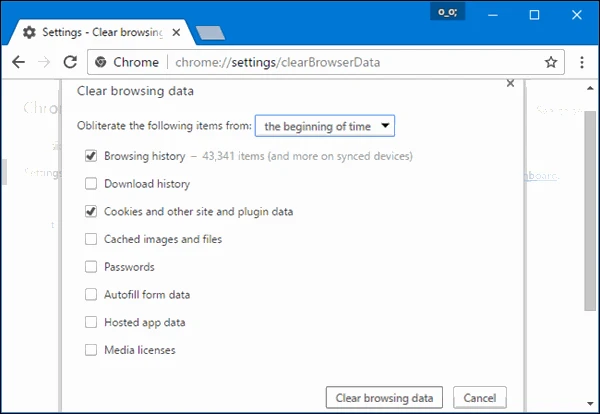
Task: Check the Cached images and files checkbox
Action: point(91,239)
